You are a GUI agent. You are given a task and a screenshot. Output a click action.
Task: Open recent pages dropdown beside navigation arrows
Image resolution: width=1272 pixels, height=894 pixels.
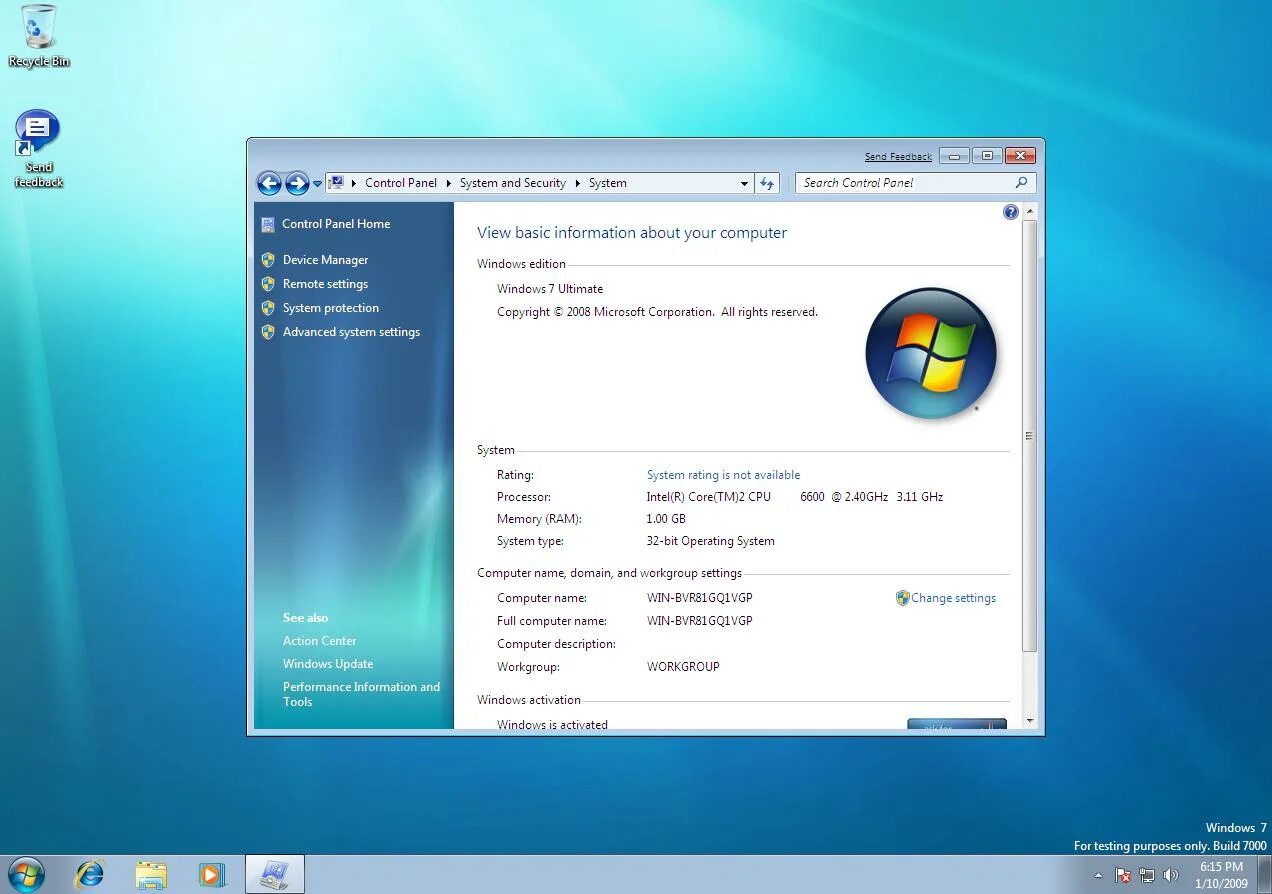pyautogui.click(x=317, y=184)
